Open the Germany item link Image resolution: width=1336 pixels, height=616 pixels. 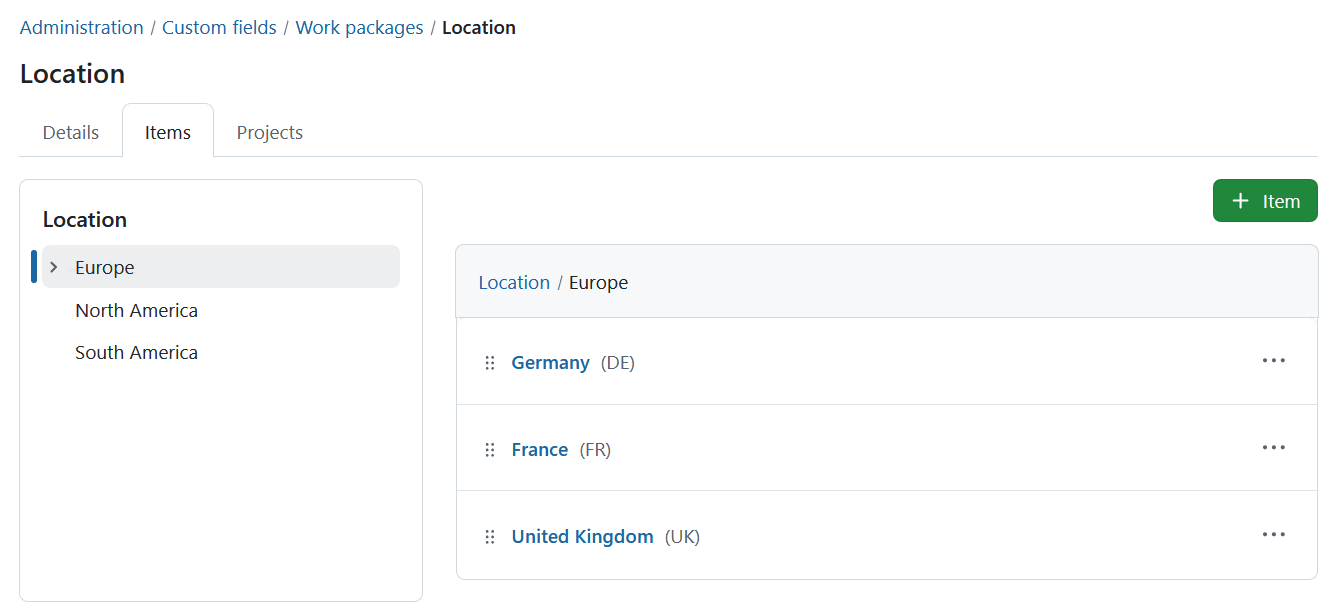tap(550, 362)
